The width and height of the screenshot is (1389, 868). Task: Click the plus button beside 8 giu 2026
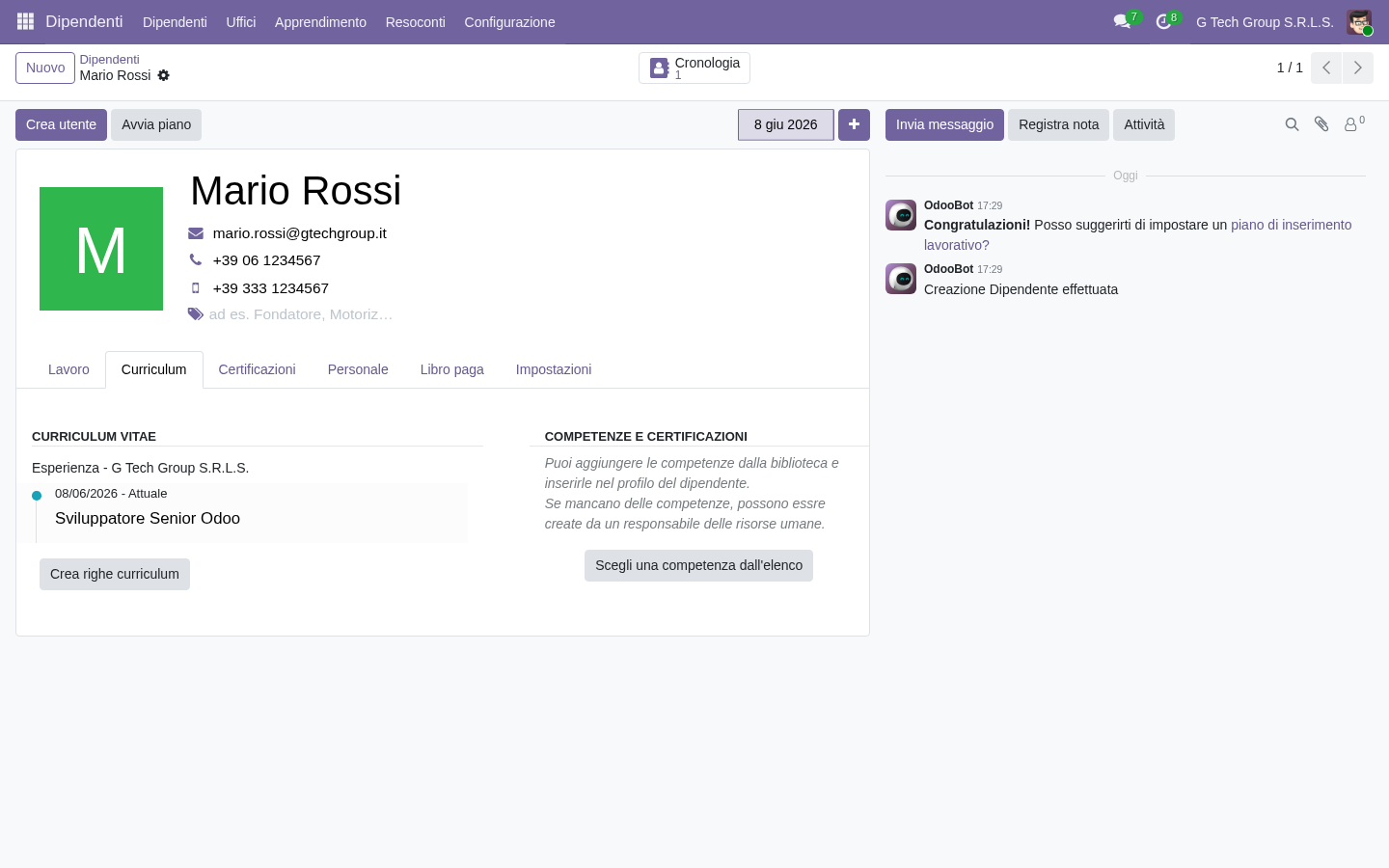coord(854,124)
